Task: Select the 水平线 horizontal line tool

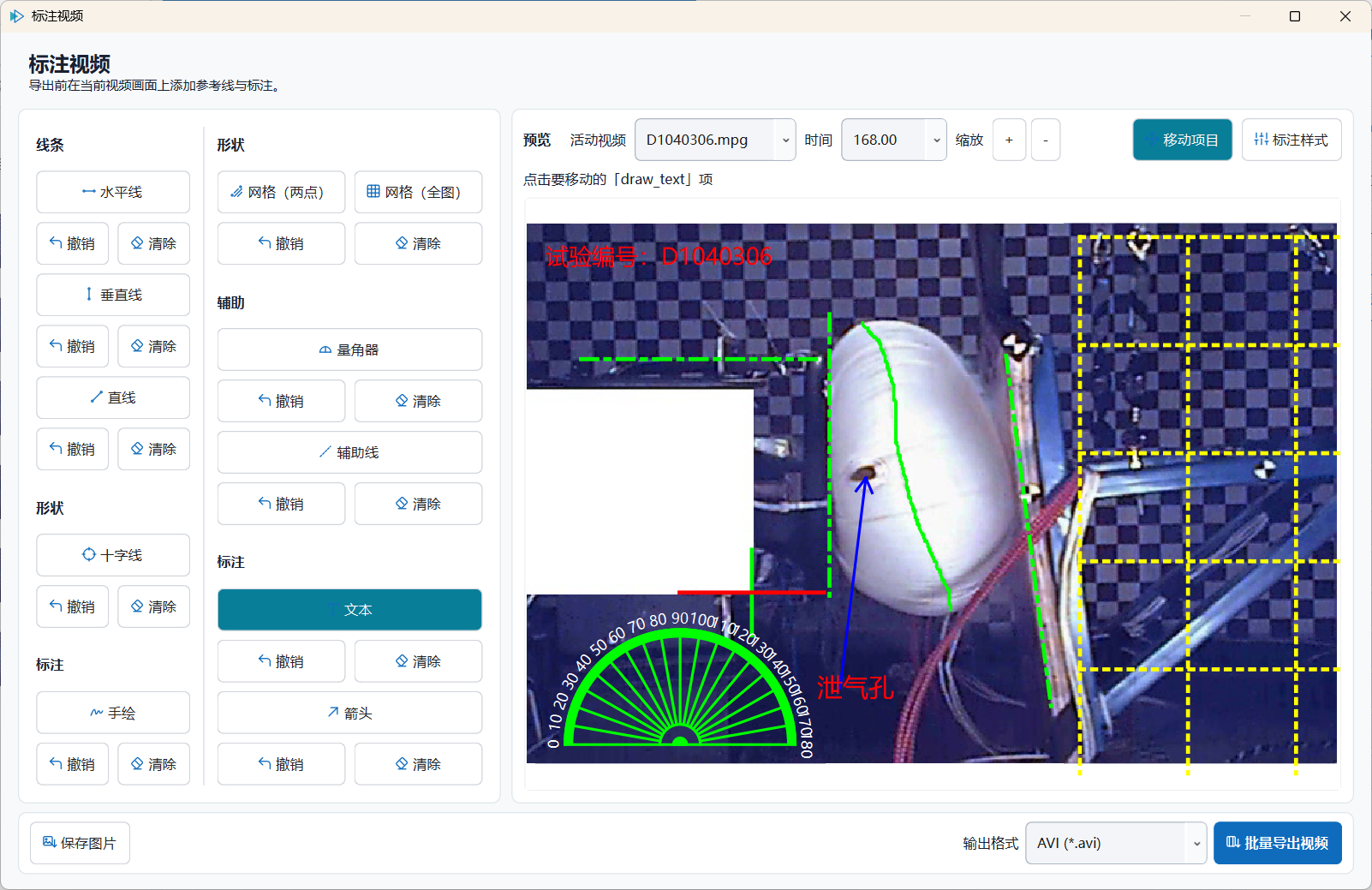Action: click(x=113, y=192)
